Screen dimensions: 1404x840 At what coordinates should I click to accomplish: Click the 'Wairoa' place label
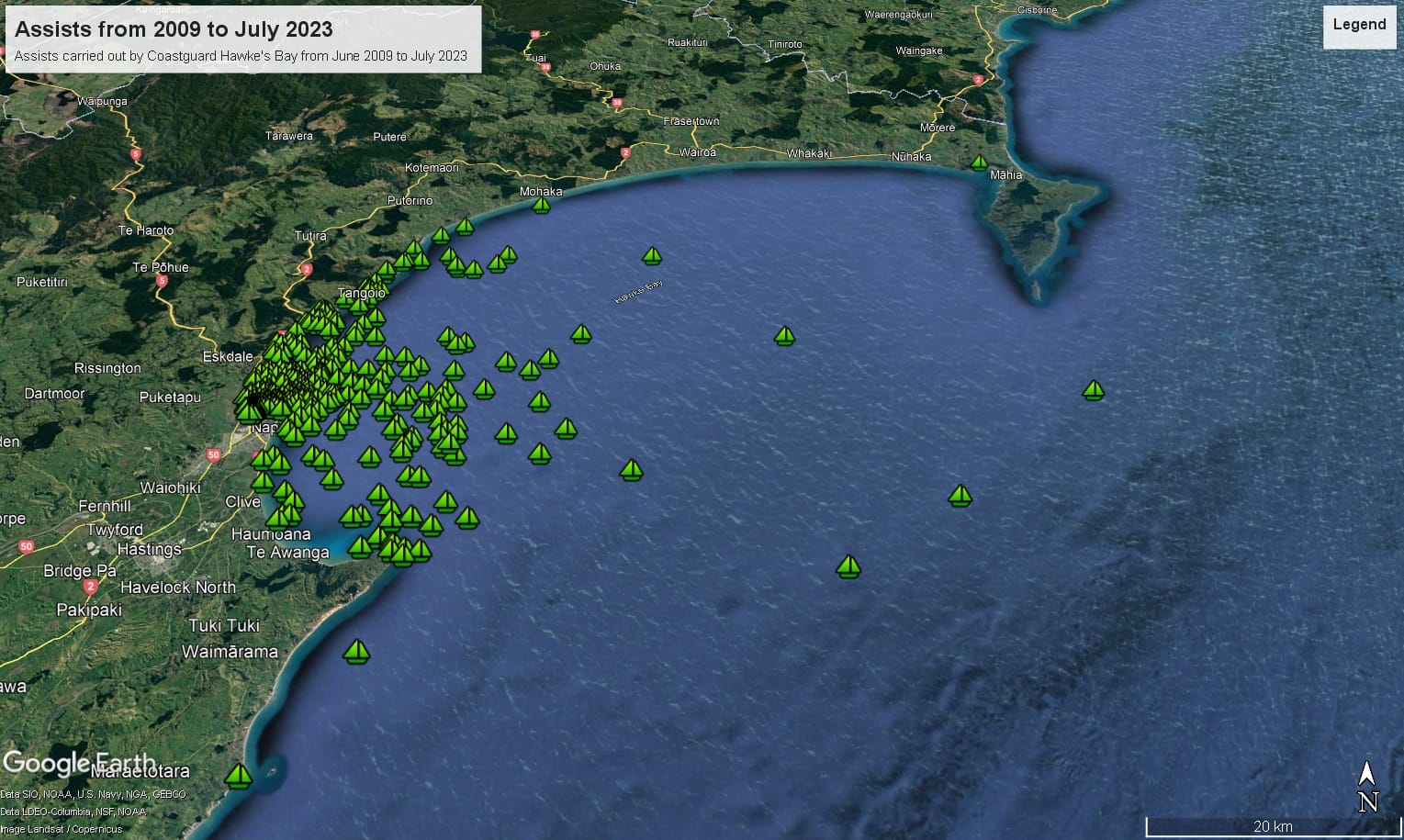click(698, 151)
